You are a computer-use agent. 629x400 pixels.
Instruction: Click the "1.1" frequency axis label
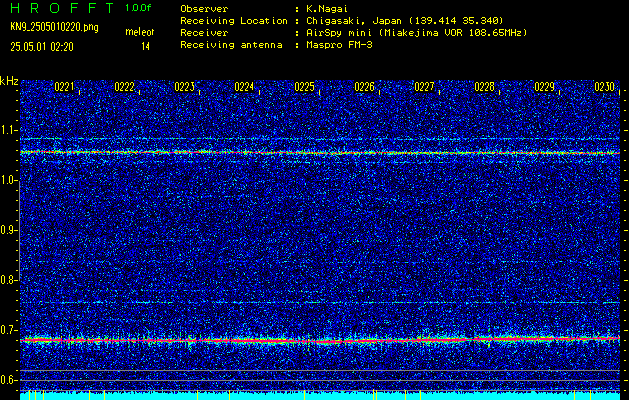click(8, 130)
